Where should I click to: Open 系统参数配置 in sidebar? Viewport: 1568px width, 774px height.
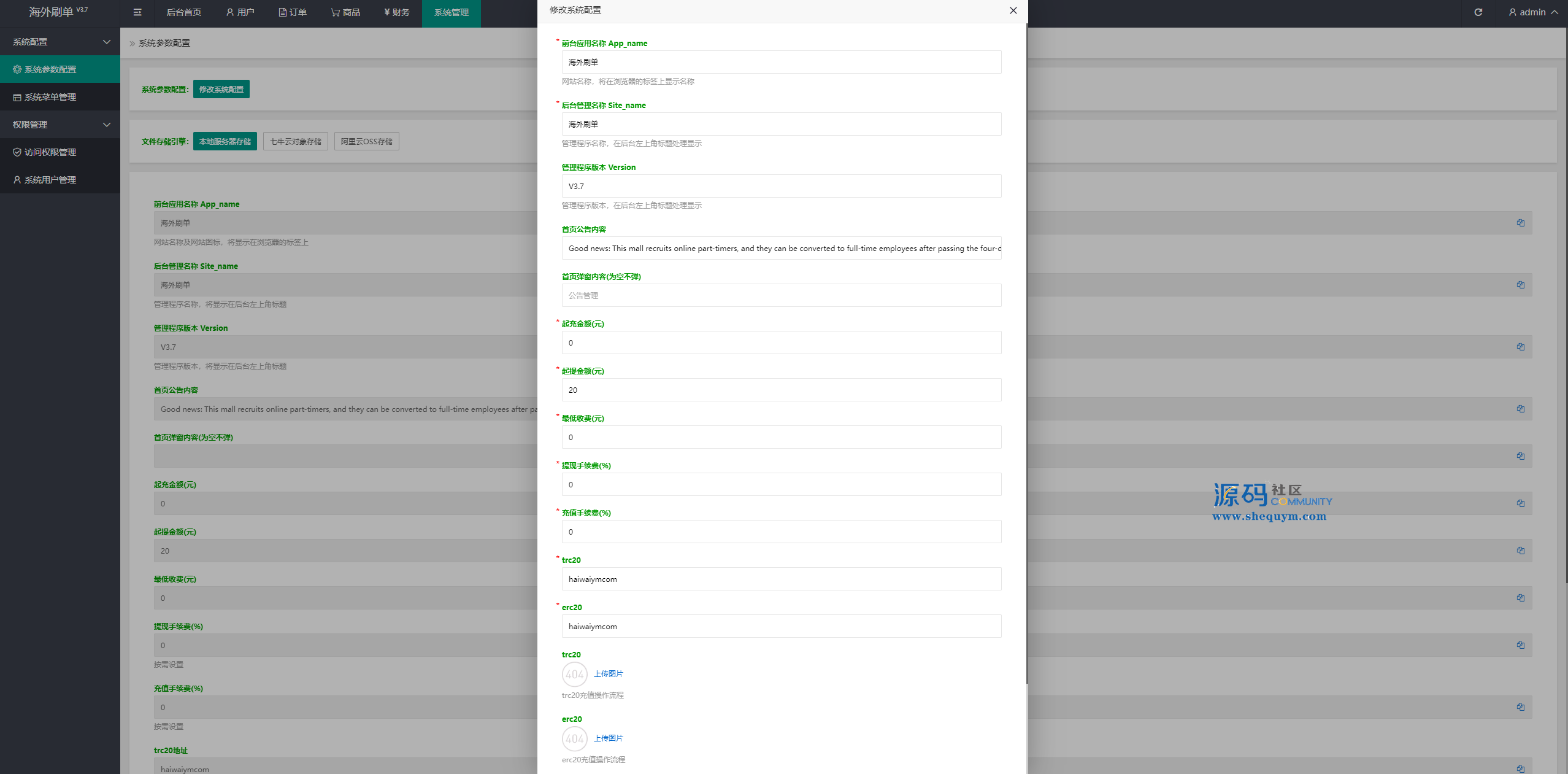pos(60,69)
